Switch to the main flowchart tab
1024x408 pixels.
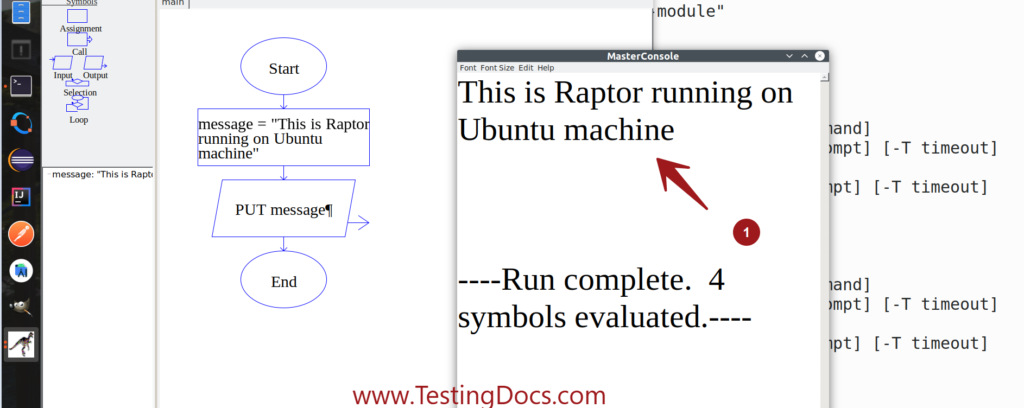173,3
